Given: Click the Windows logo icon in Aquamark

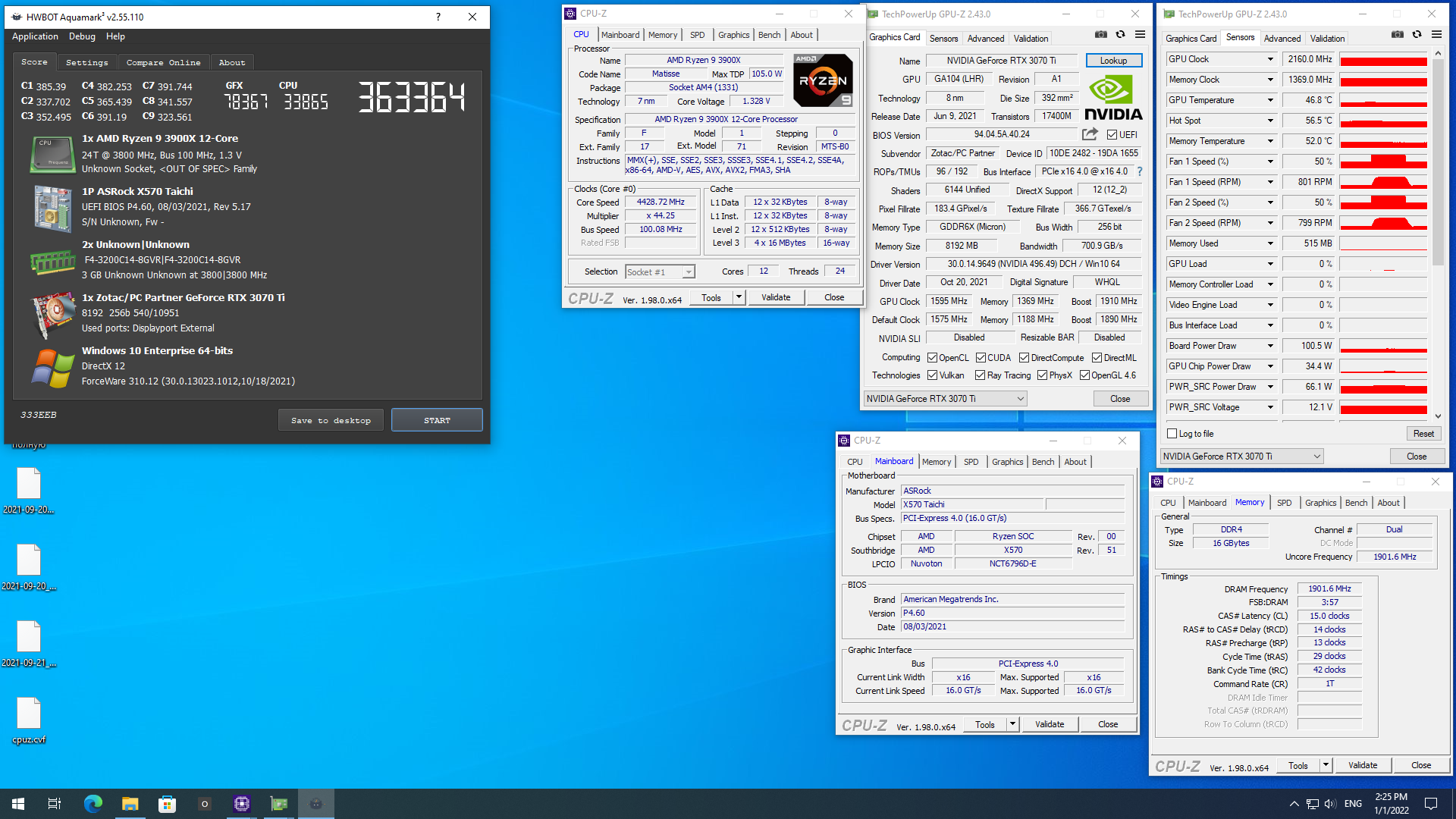Looking at the screenshot, I should click(x=52, y=368).
